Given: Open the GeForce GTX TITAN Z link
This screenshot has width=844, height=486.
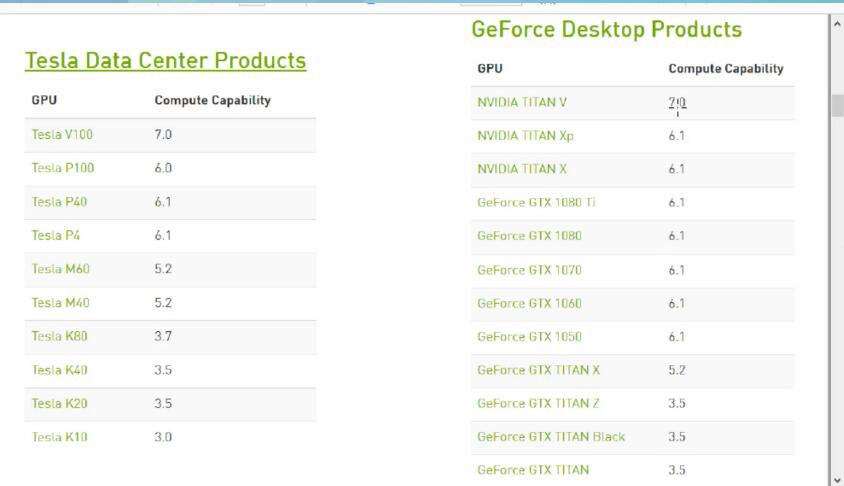Looking at the screenshot, I should point(538,403).
